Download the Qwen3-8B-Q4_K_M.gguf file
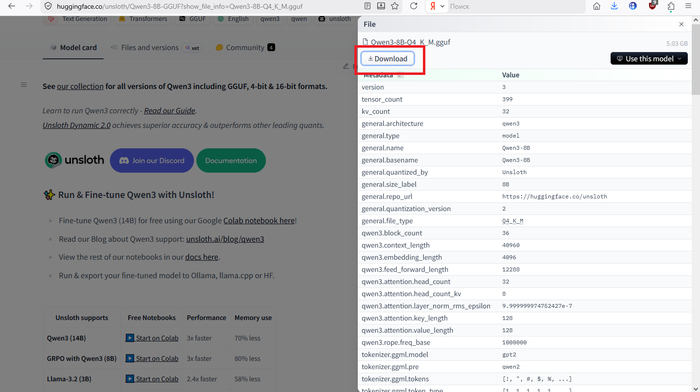This screenshot has width=700, height=392. pos(388,58)
